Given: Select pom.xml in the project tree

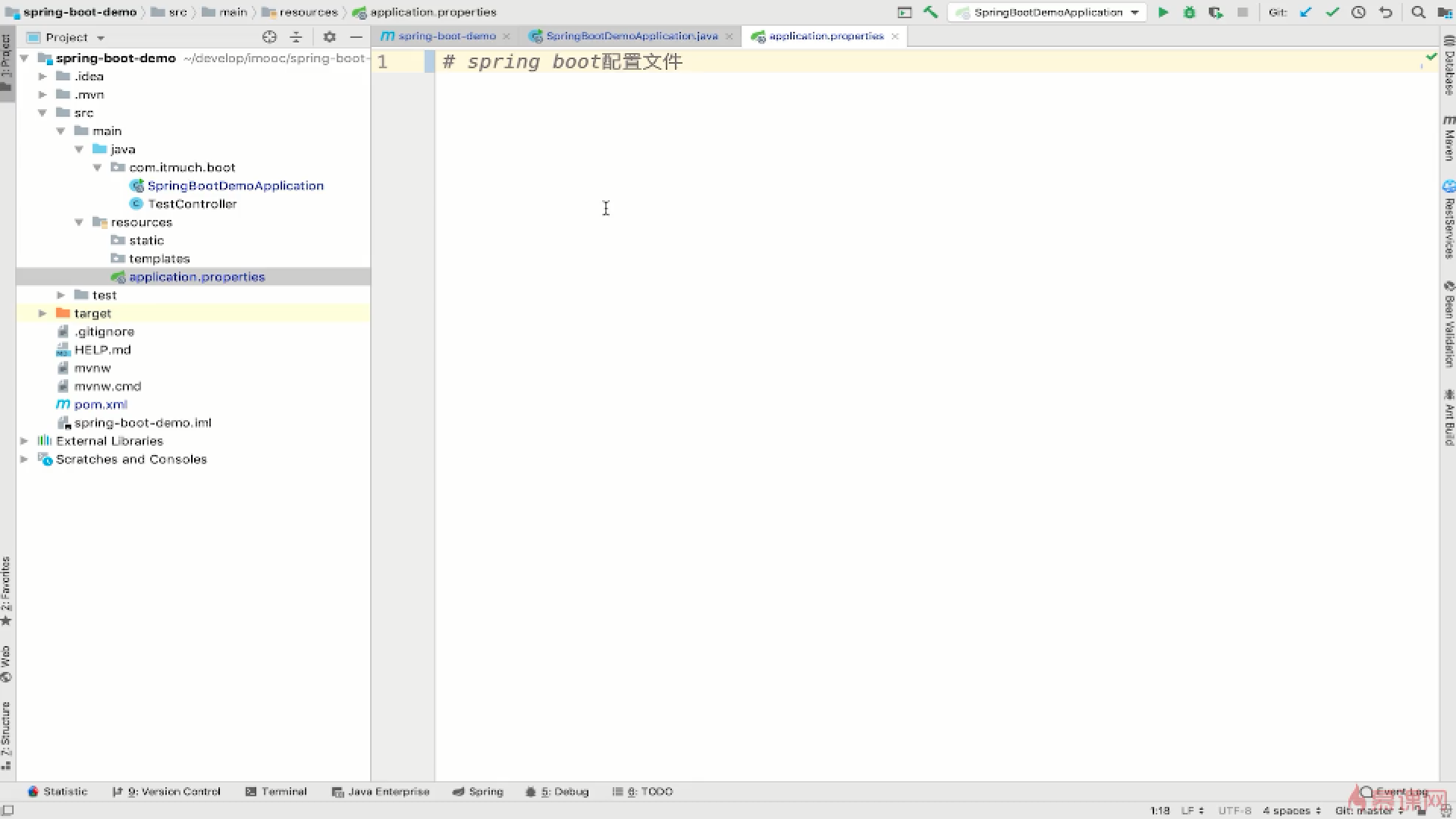Looking at the screenshot, I should 100,404.
